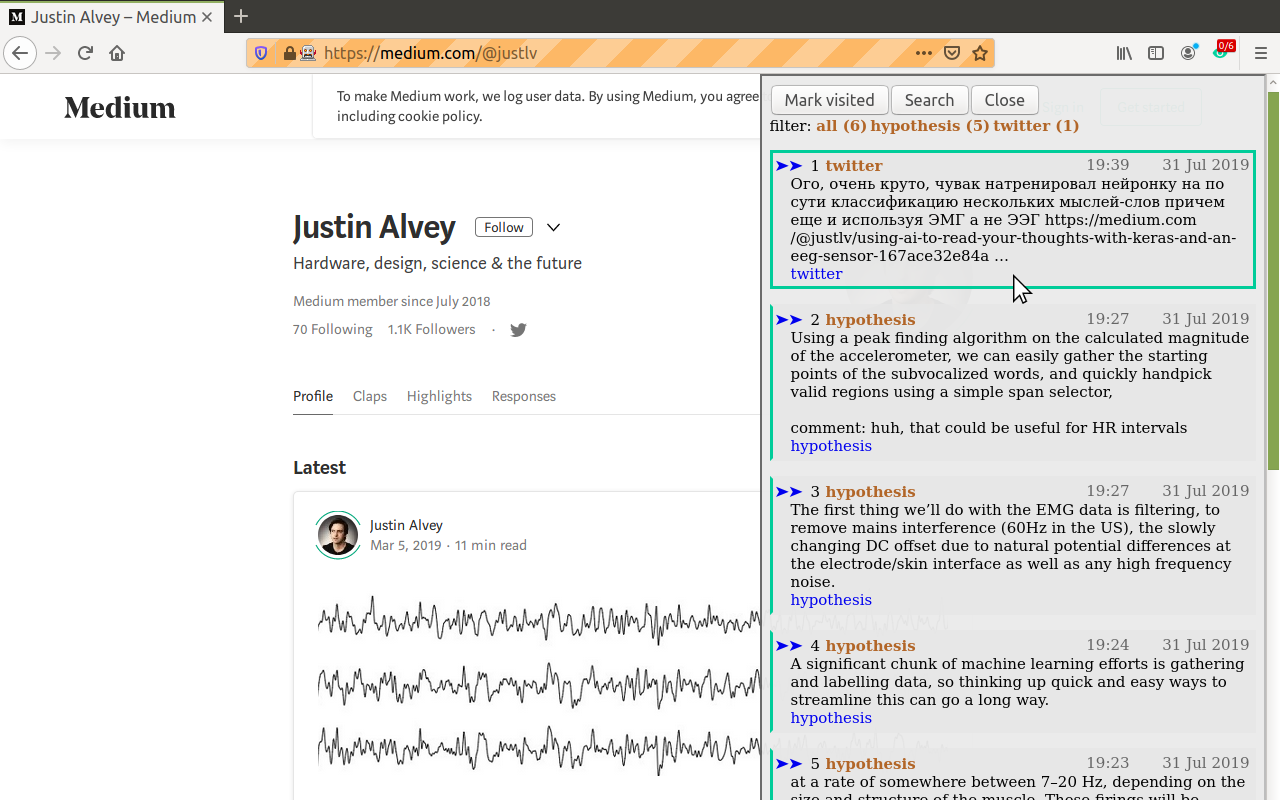
Task: Click the extension icon with 0/6 badge
Action: pyautogui.click(x=1222, y=51)
